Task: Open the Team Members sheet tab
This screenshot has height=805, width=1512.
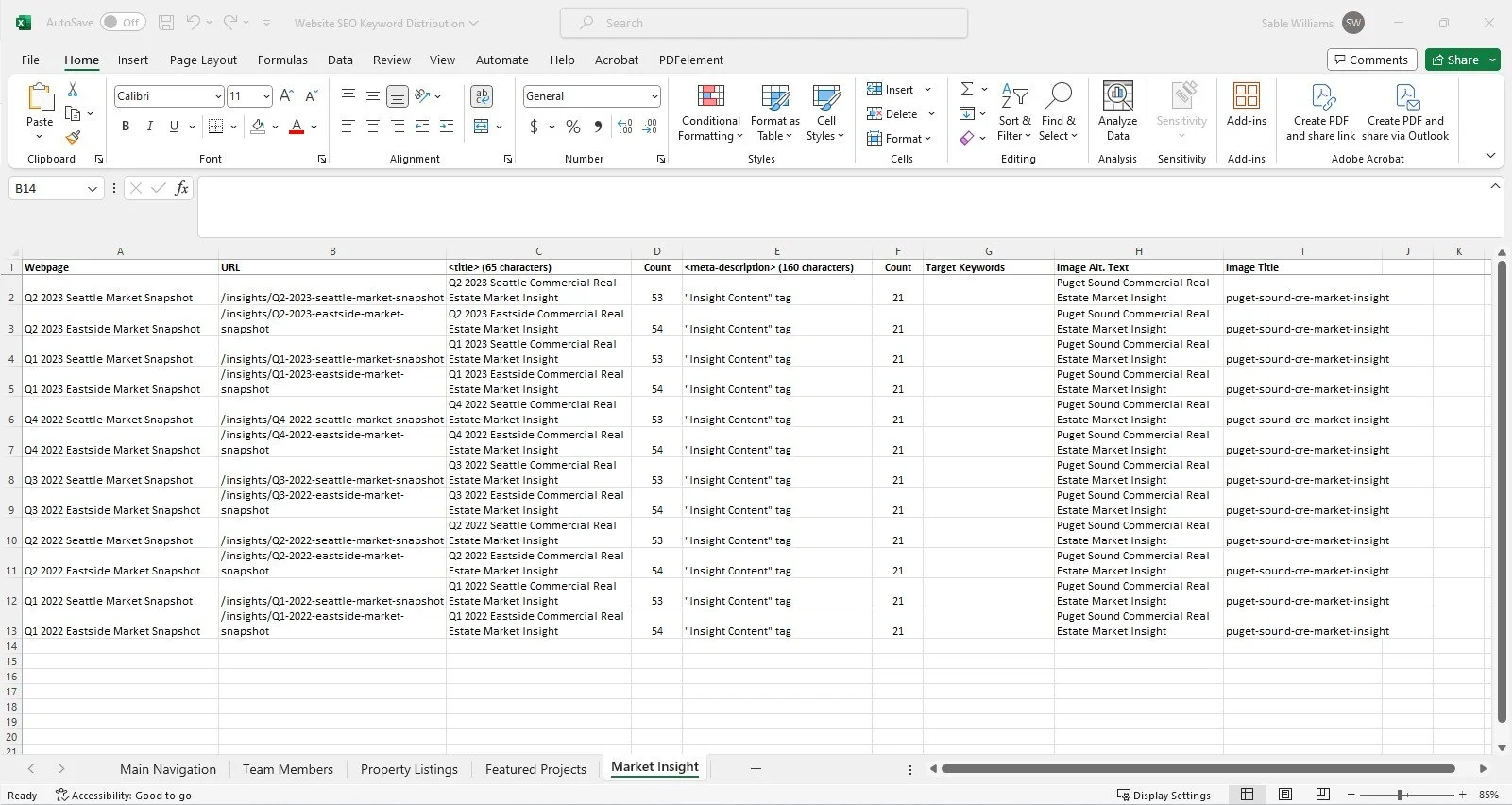Action: 287,769
